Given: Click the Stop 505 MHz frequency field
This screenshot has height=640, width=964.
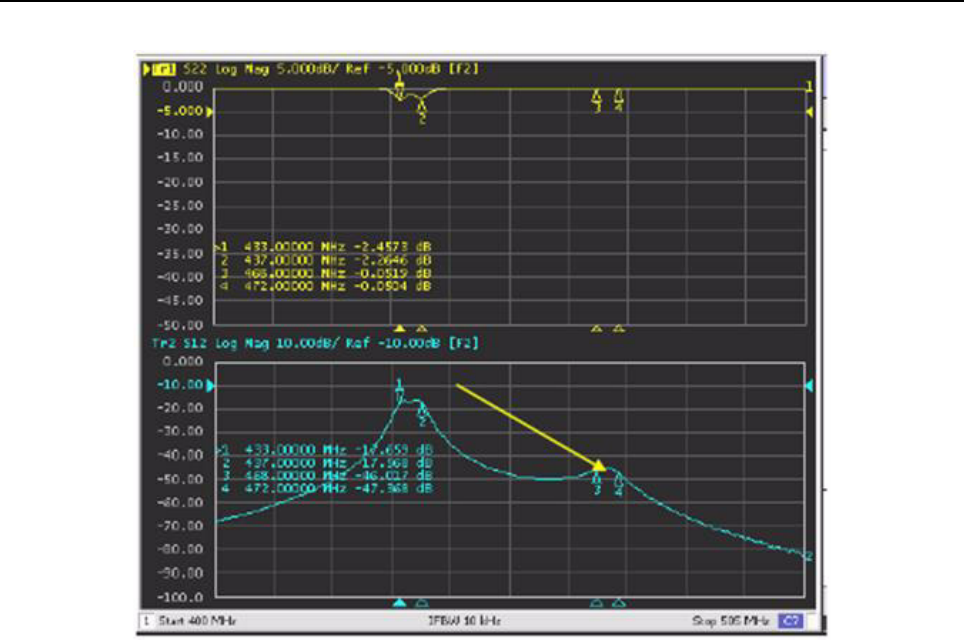Looking at the screenshot, I should point(731,622).
